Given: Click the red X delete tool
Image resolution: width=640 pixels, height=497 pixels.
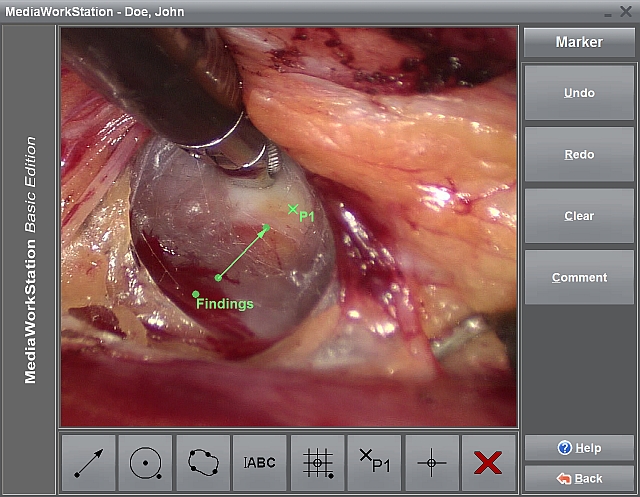Looking at the screenshot, I should [x=489, y=463].
